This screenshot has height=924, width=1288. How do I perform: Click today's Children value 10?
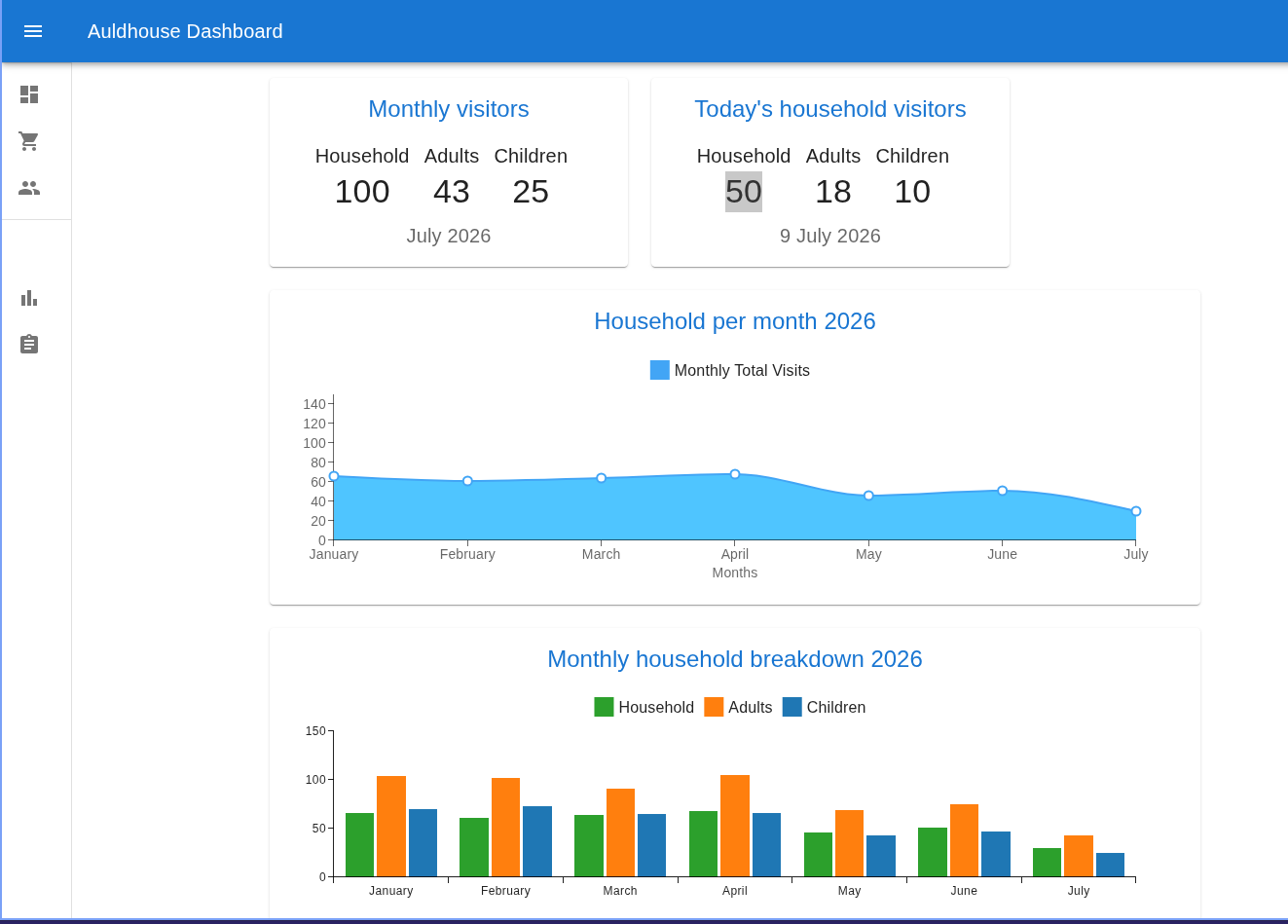click(x=912, y=192)
